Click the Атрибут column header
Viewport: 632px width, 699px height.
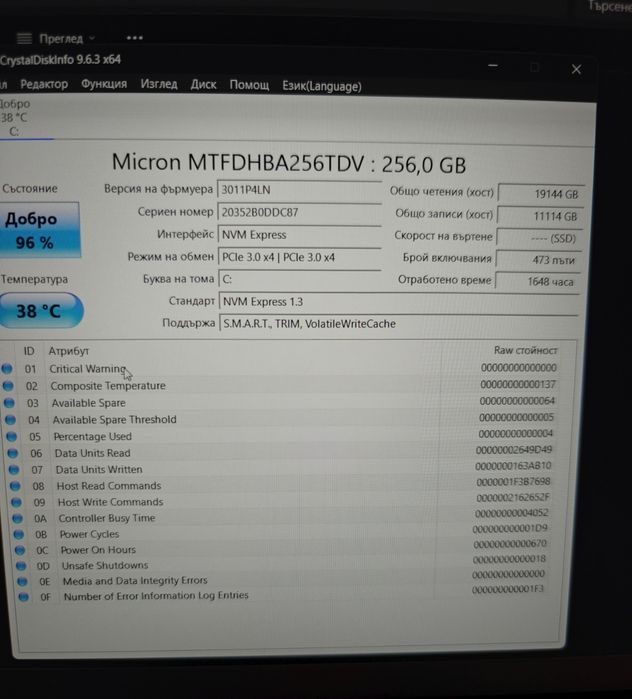coord(69,351)
